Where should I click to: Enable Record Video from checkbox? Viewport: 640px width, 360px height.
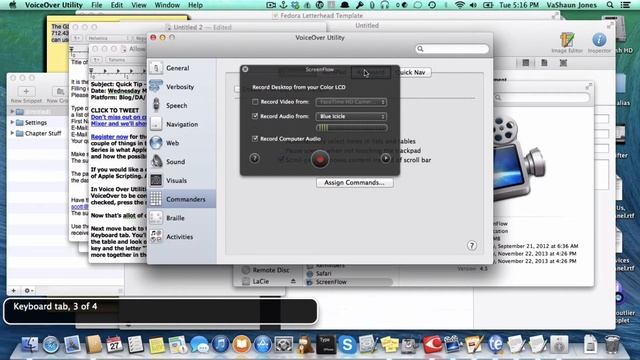[x=255, y=102]
